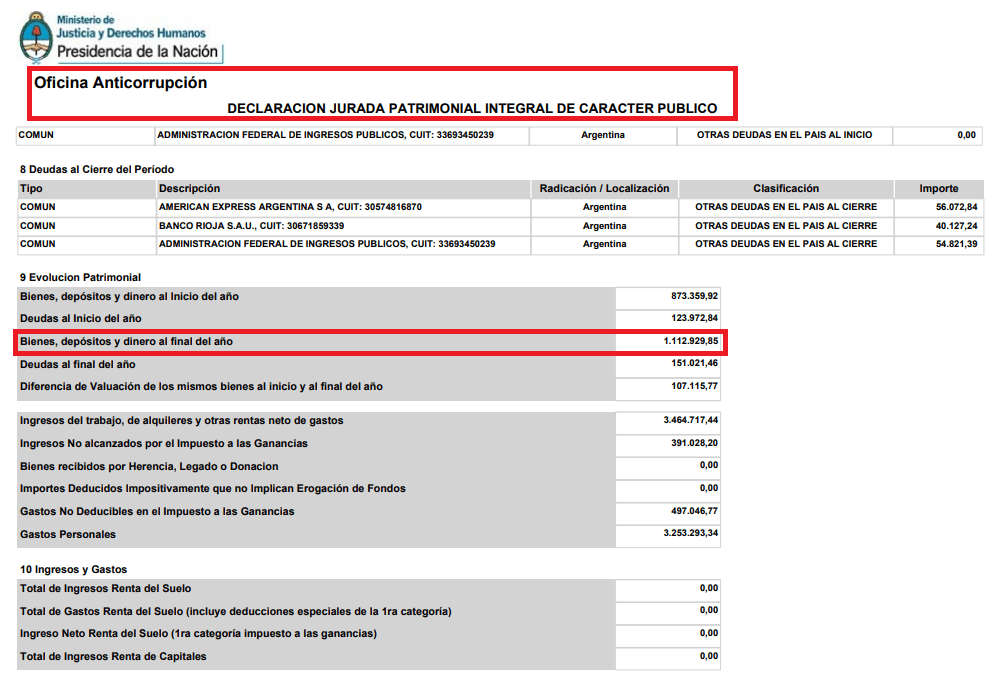Click the value 1.112.929,85
This screenshot has height=684, width=1005.
click(690, 341)
